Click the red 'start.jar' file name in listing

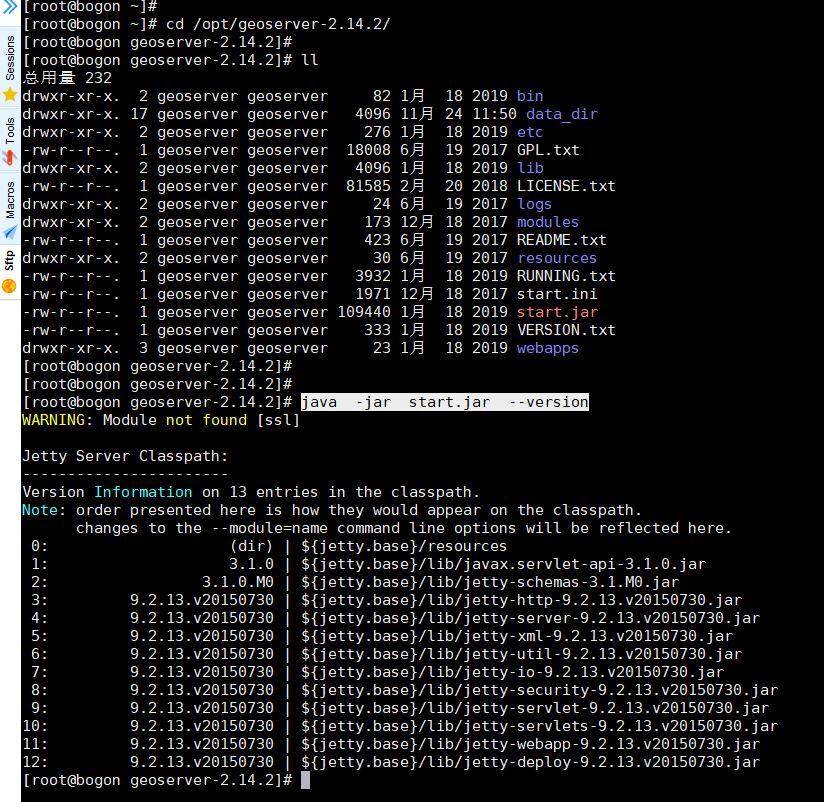pos(557,312)
